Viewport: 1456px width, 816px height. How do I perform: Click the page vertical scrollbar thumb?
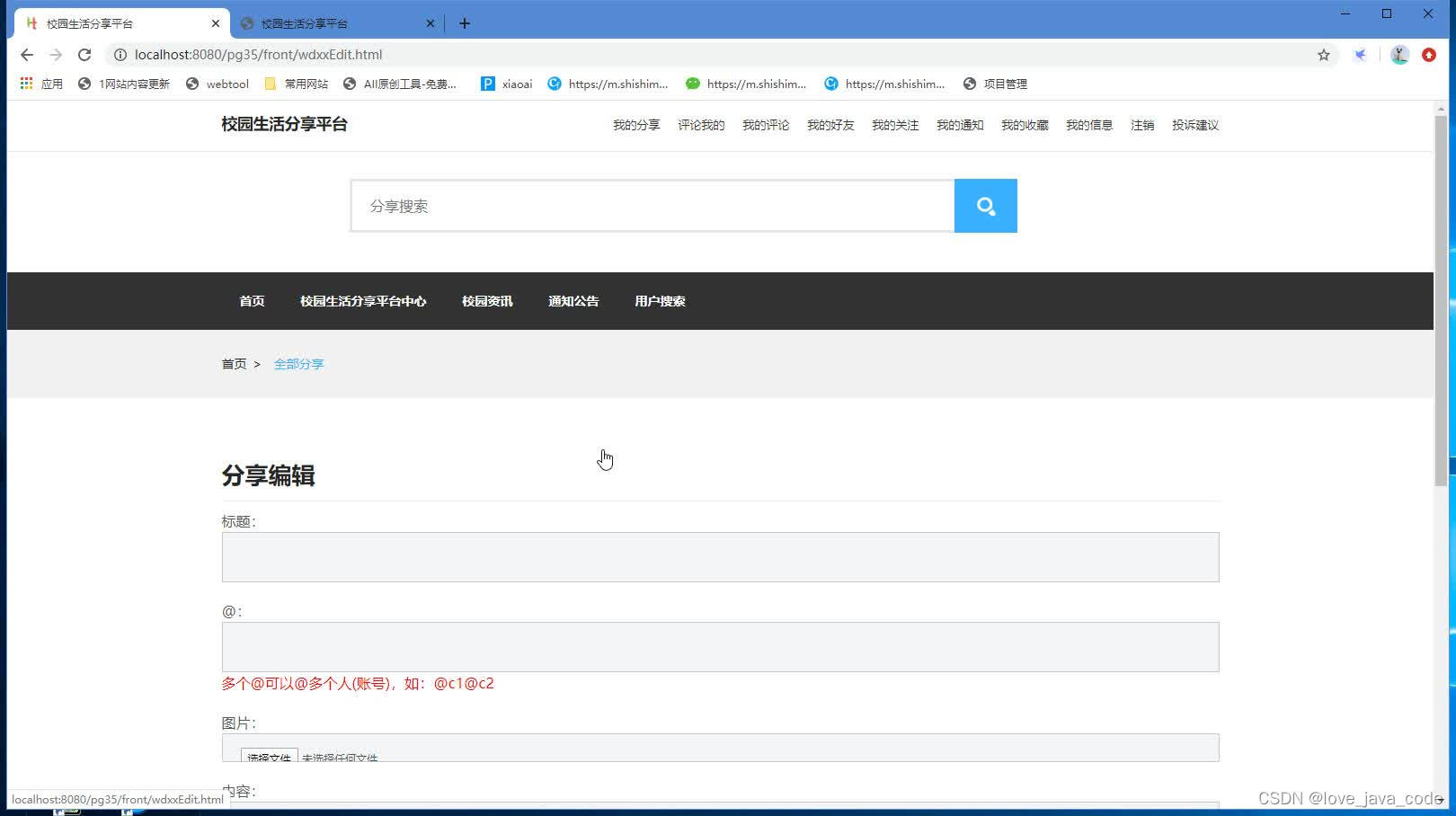pos(1441,301)
